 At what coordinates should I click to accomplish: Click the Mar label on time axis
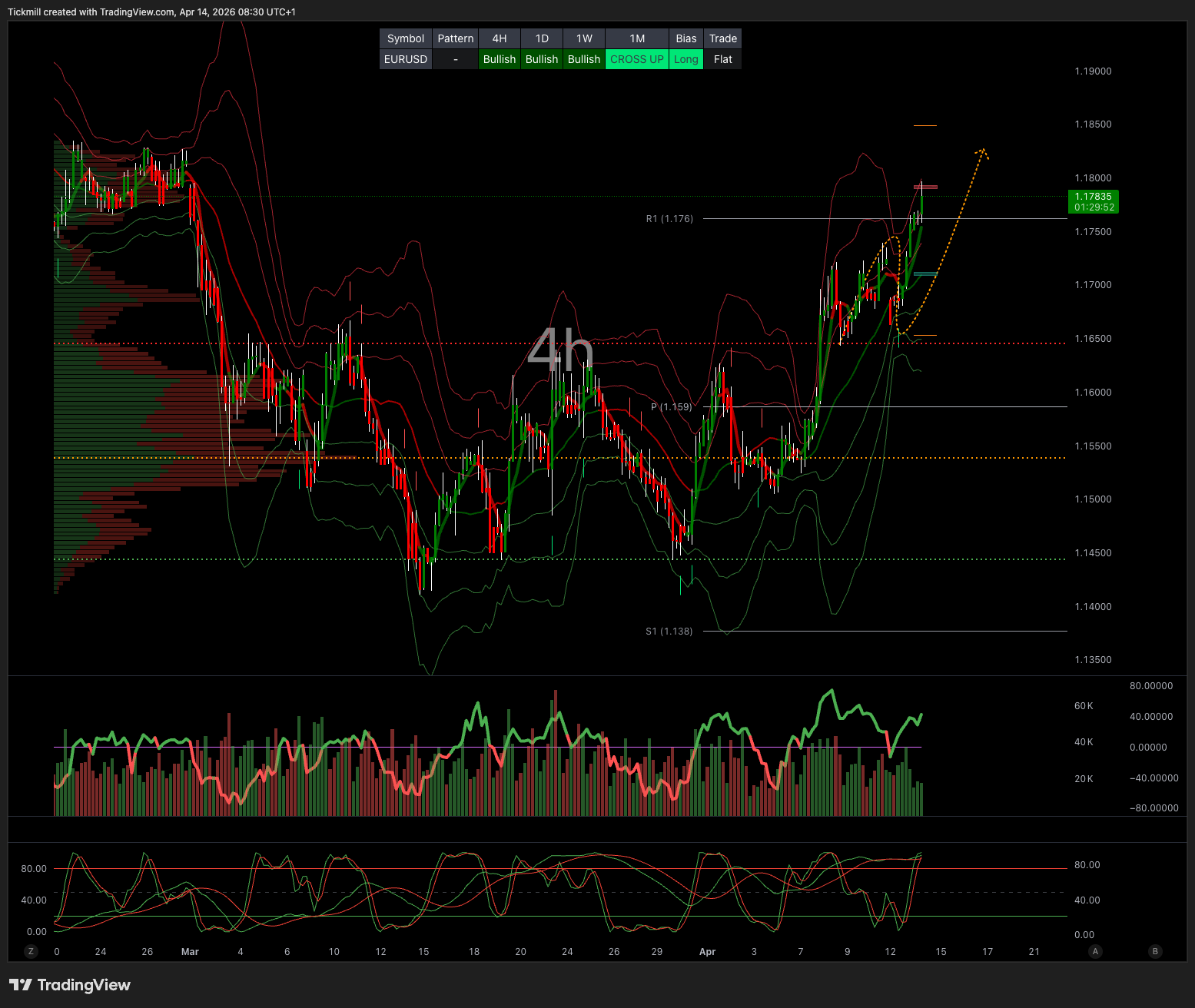pyautogui.click(x=190, y=952)
